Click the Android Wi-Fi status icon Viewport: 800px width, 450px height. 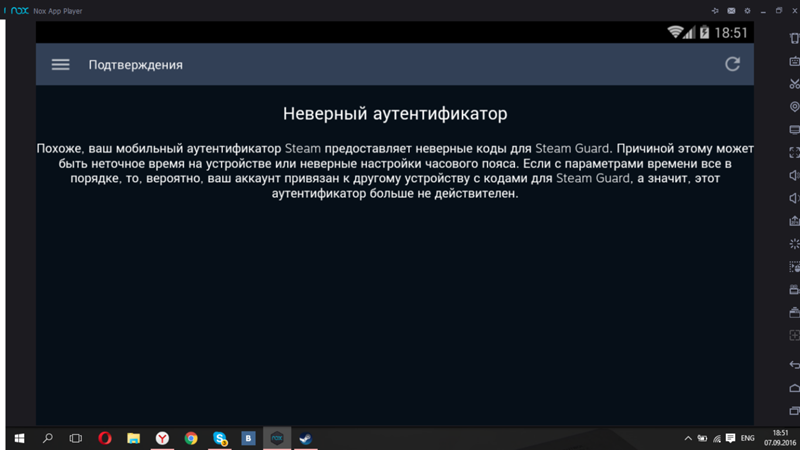click(675, 32)
